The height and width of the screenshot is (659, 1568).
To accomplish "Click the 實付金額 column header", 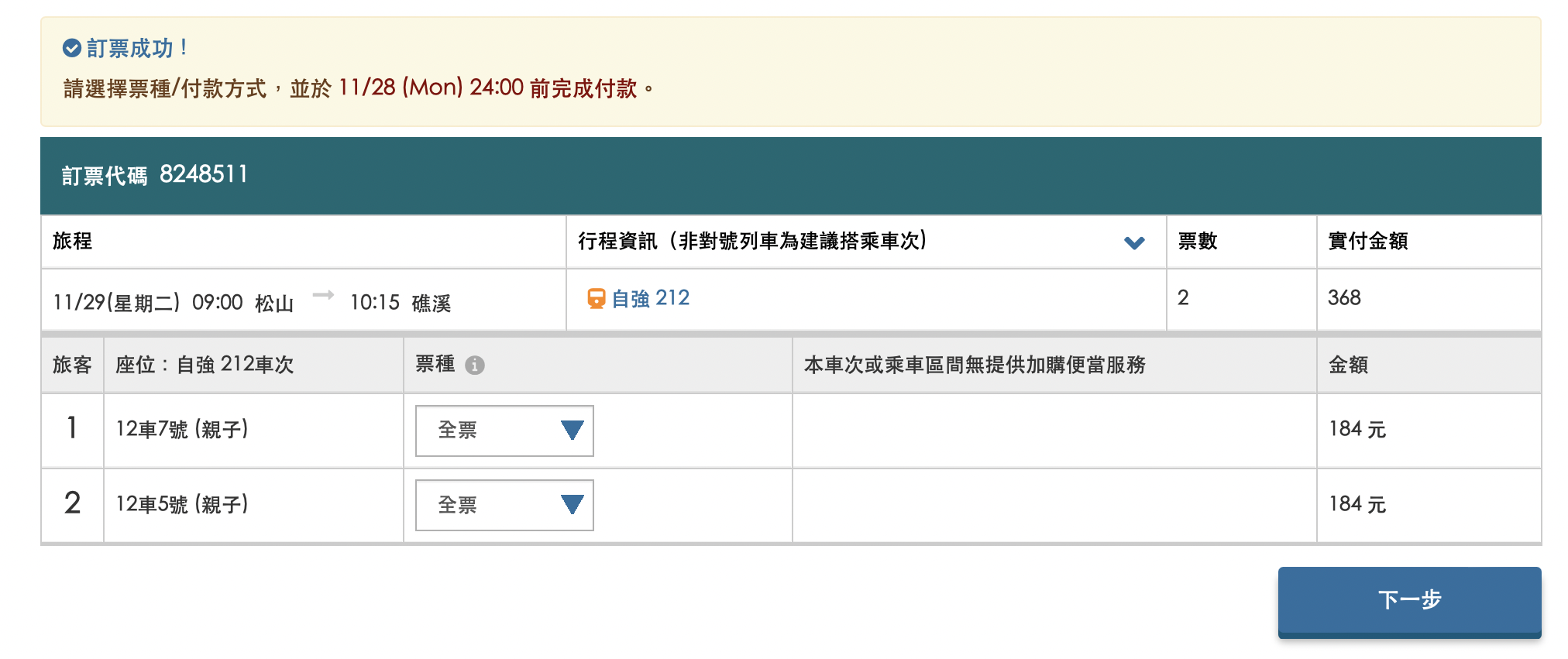I will click(x=1368, y=242).
